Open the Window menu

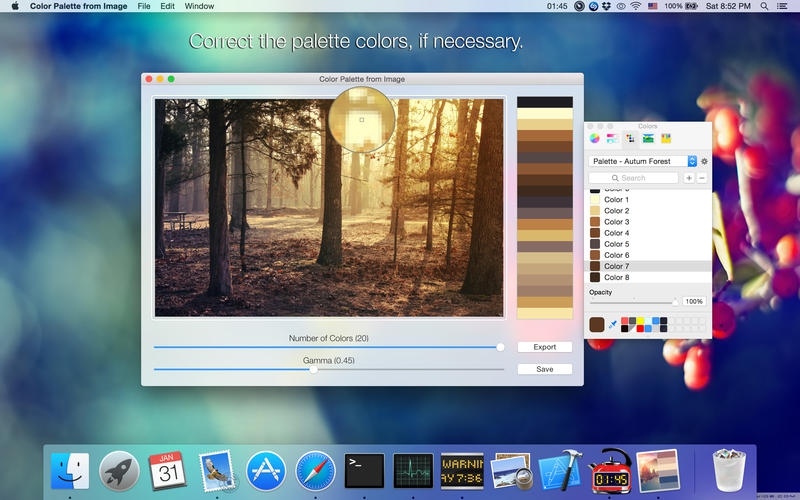click(199, 6)
